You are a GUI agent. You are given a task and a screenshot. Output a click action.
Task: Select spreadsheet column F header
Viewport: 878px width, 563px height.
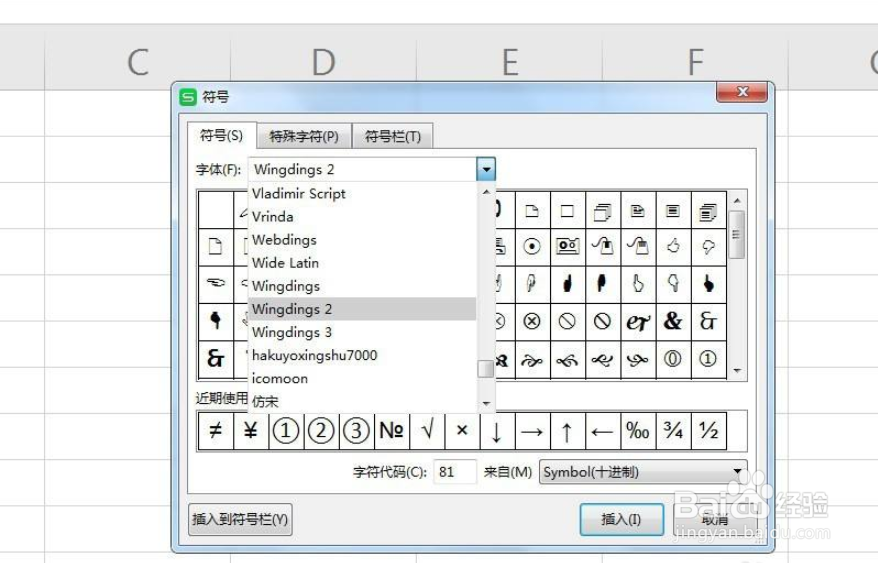695,62
